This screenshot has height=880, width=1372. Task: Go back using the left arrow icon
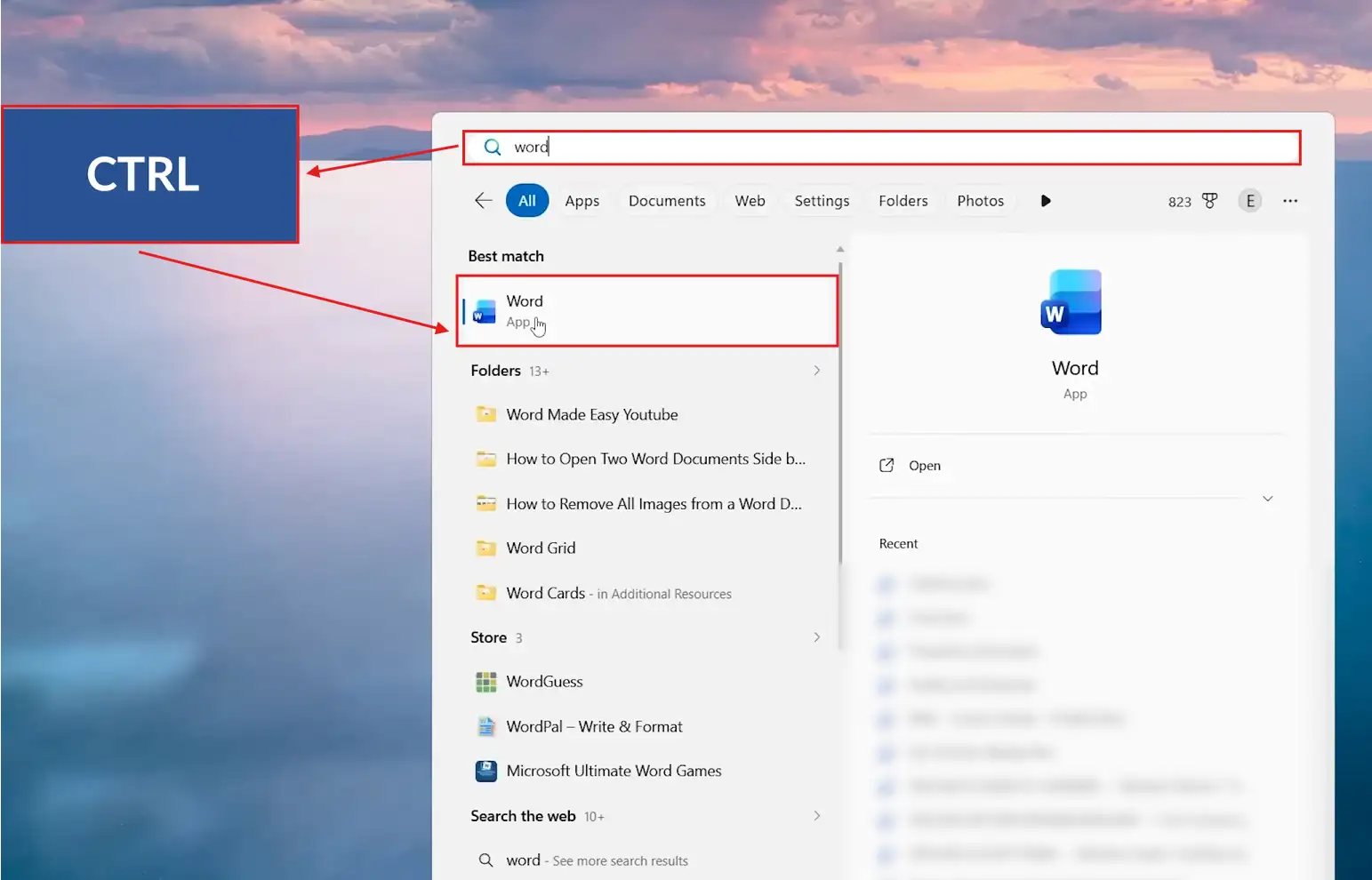click(x=483, y=201)
